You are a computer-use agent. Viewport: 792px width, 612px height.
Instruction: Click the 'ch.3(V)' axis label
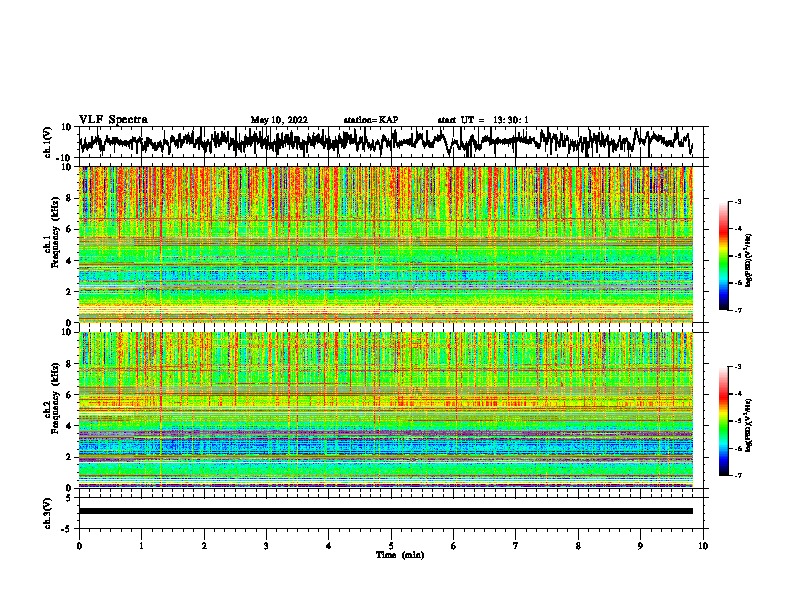[x=48, y=513]
